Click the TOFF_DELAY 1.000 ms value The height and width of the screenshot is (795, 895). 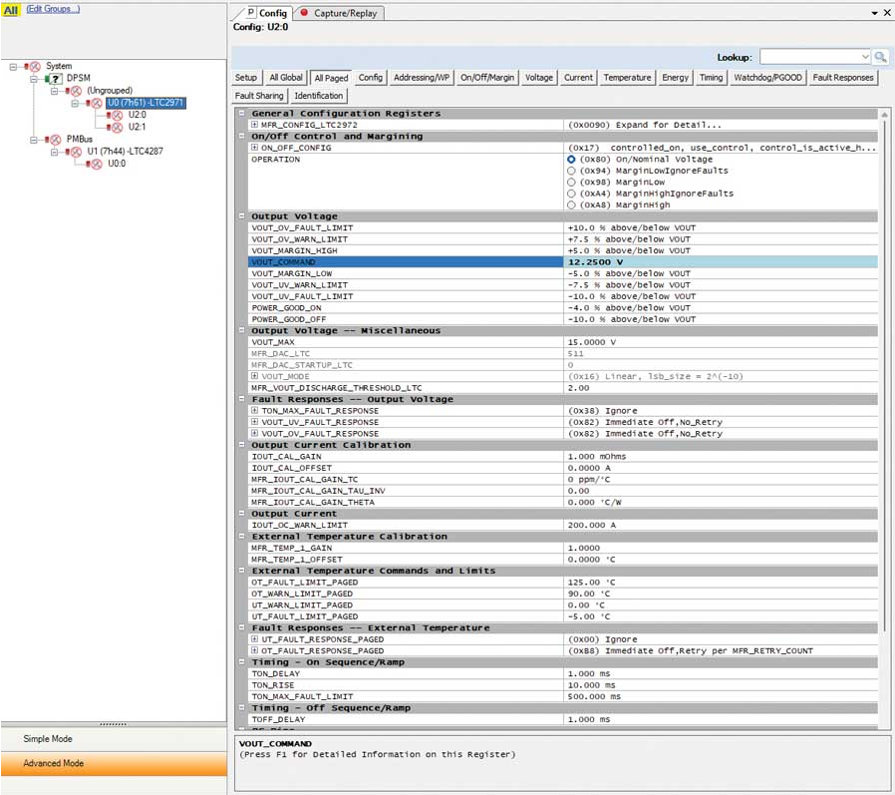(x=720, y=719)
